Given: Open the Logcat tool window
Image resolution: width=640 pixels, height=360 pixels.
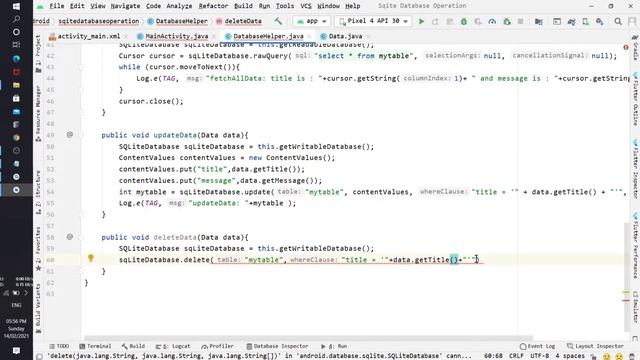Looking at the screenshot, I should pos(173,346).
